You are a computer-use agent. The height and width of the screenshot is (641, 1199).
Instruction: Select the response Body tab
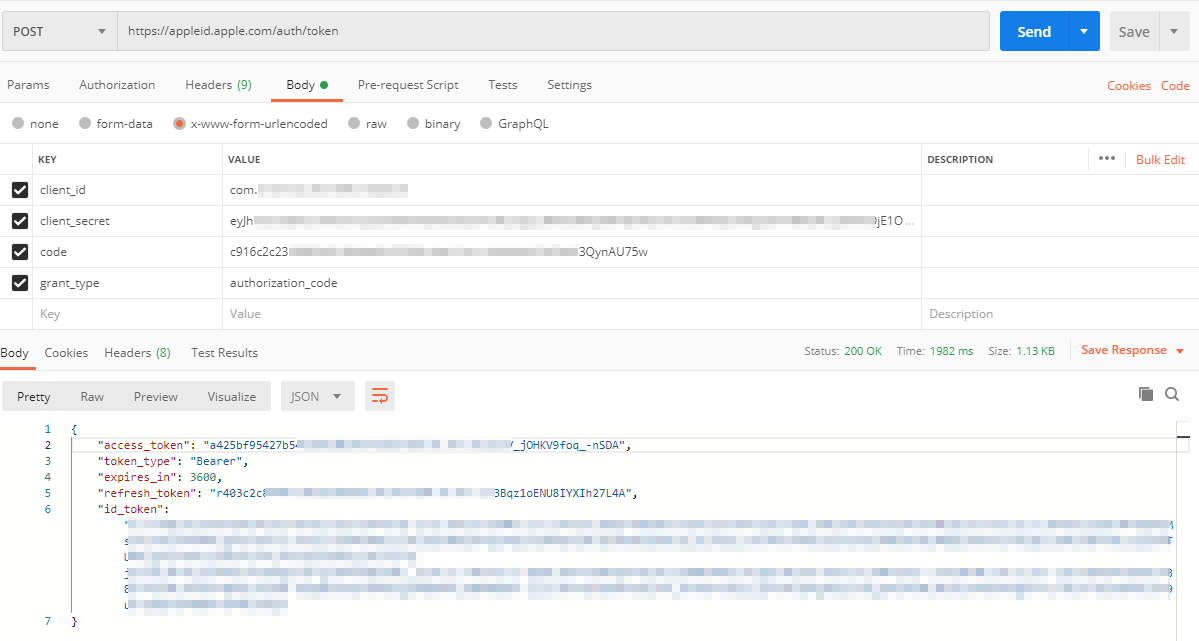pos(15,353)
